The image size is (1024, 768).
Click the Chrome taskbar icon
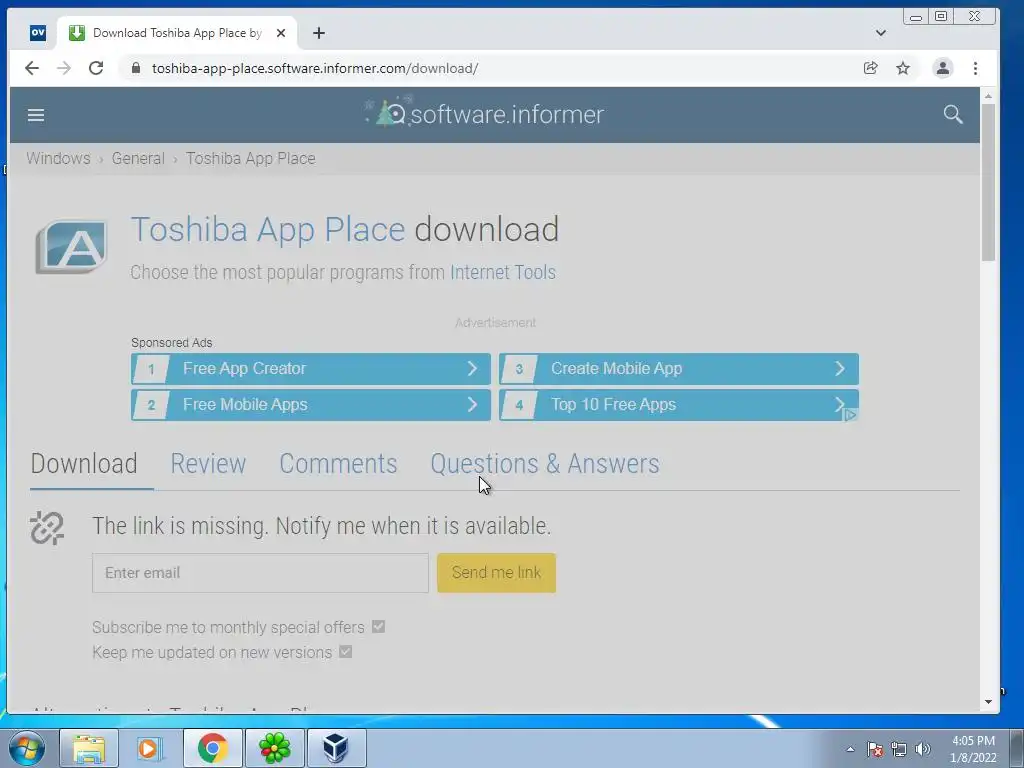point(212,748)
